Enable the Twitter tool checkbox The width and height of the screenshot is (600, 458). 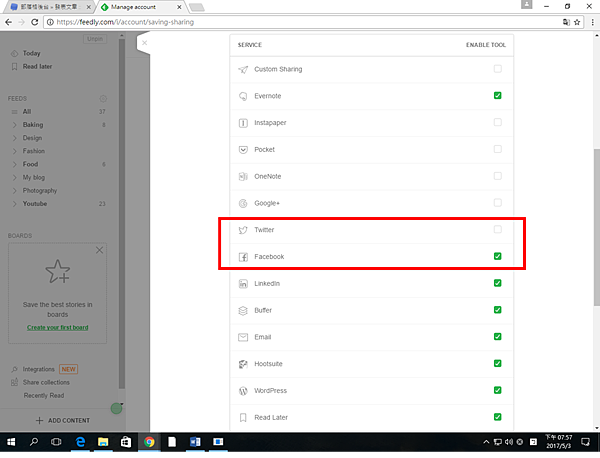(x=497, y=230)
